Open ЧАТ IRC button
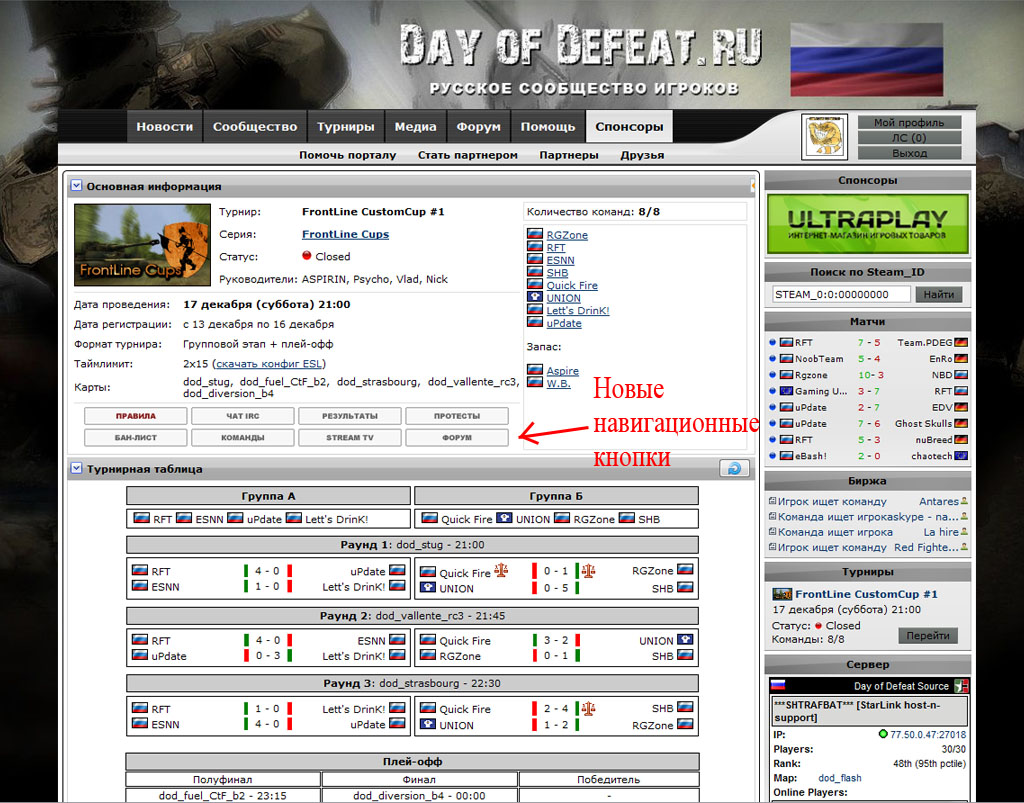The width and height of the screenshot is (1024, 803). pyautogui.click(x=243, y=416)
